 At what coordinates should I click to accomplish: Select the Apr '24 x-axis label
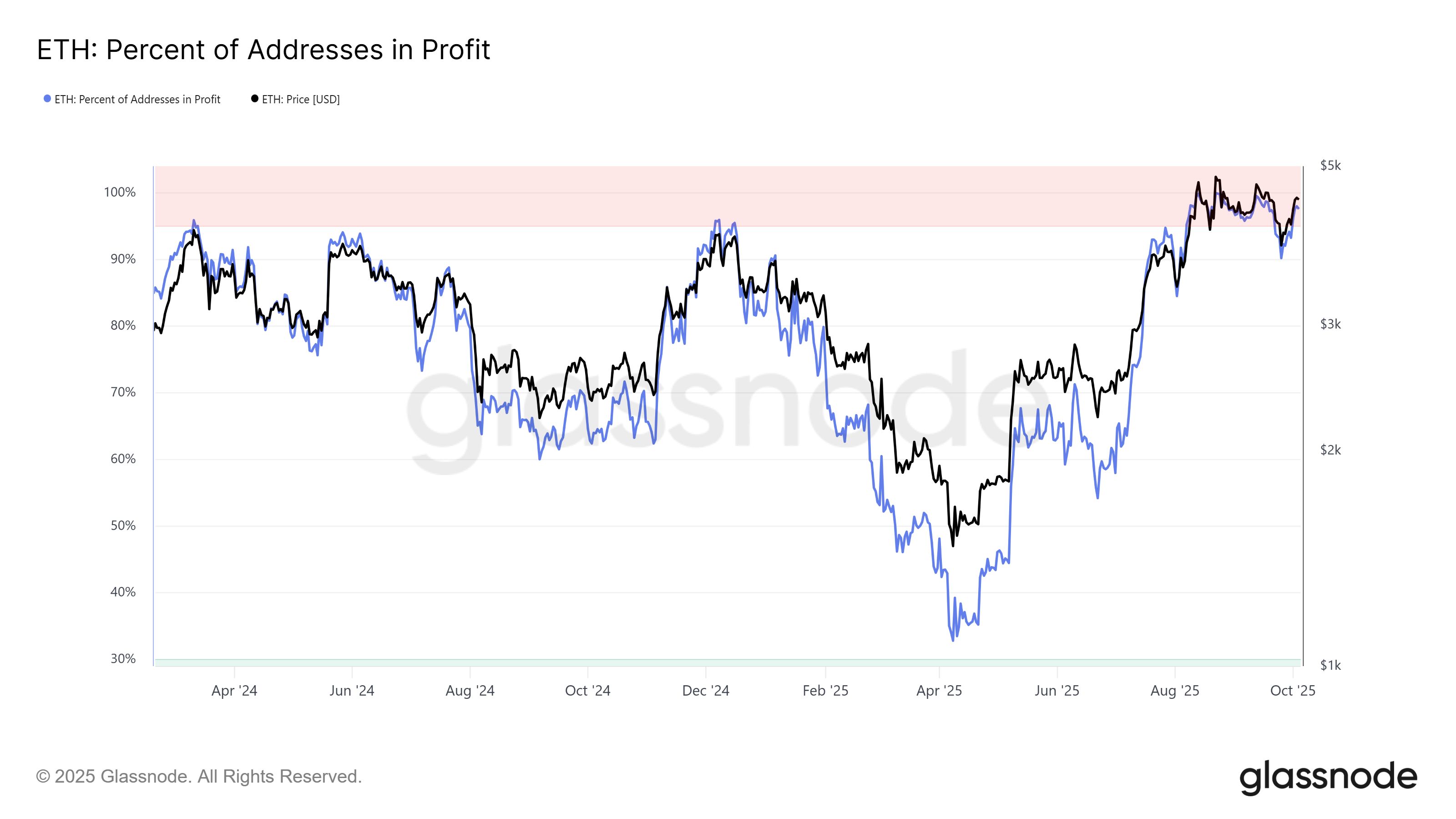pos(234,691)
